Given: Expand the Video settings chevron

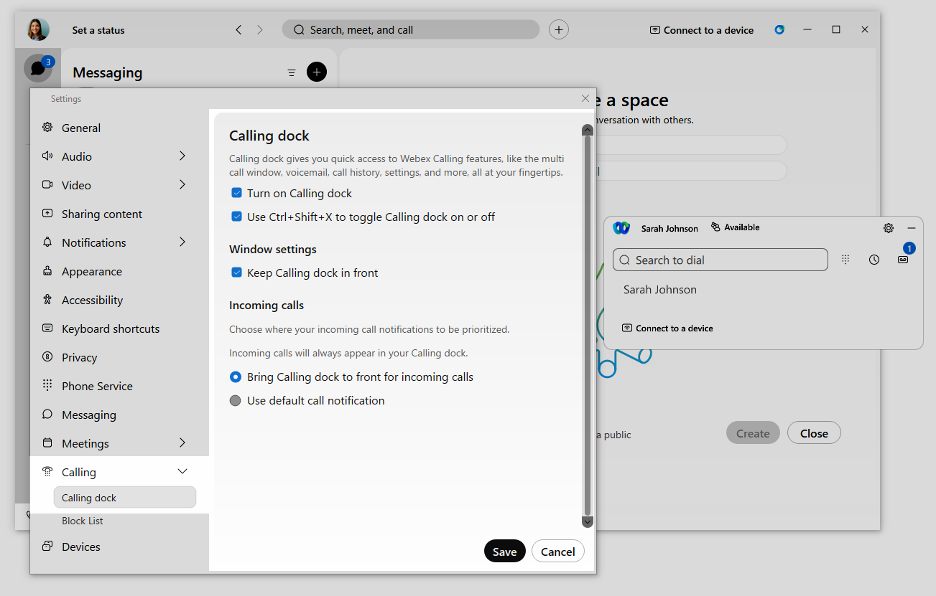Looking at the screenshot, I should coord(182,185).
